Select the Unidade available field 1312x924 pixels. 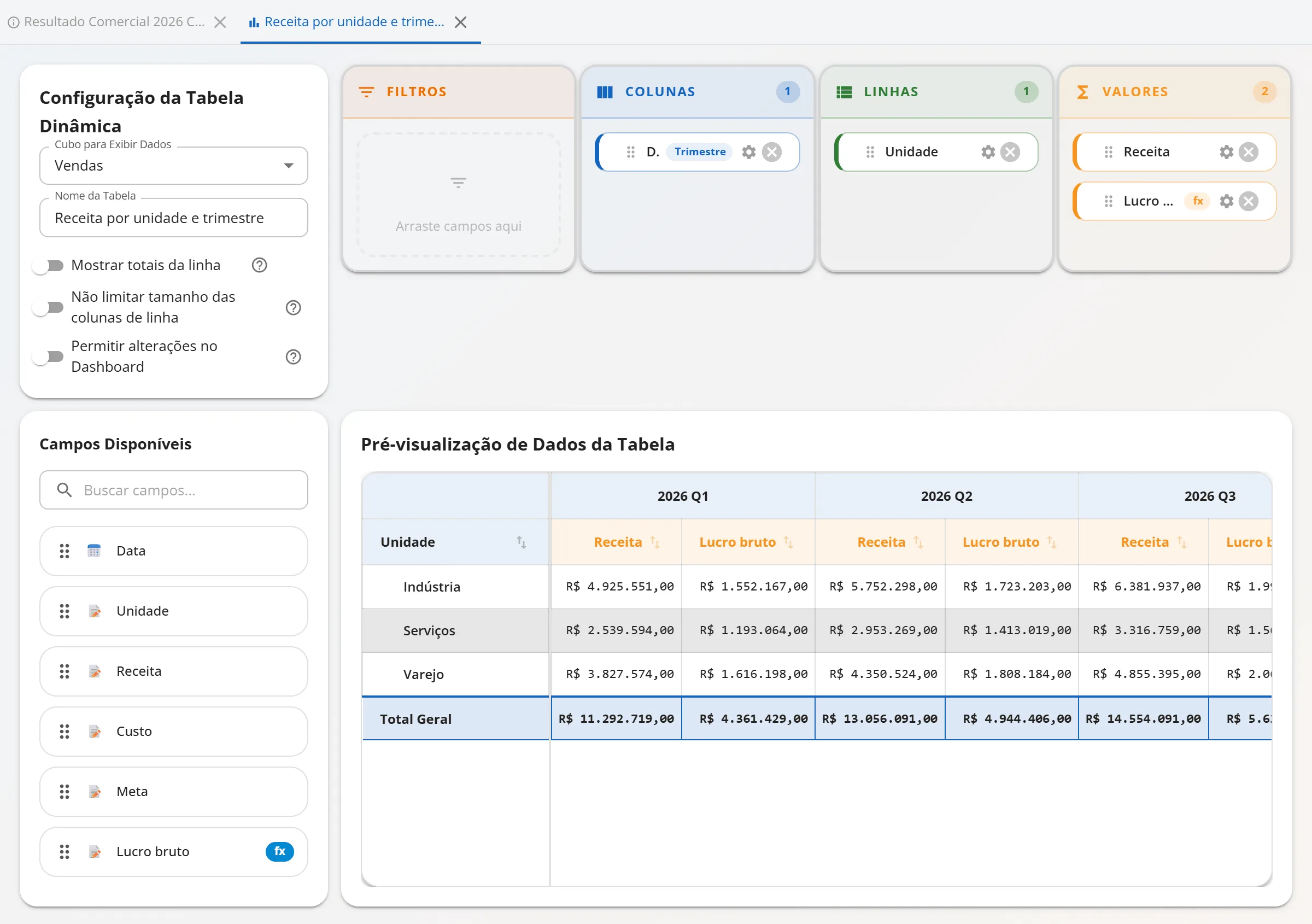coord(174,611)
